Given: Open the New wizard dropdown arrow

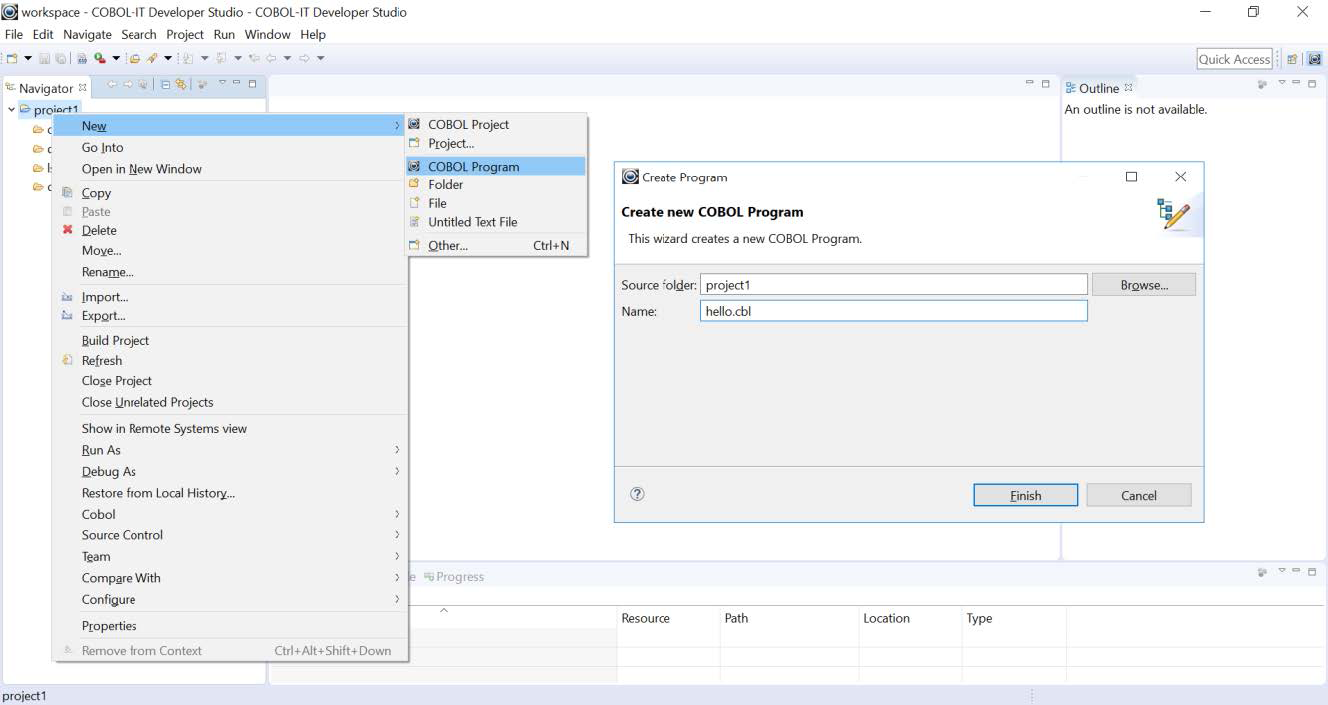Looking at the screenshot, I should pyautogui.click(x=28, y=59).
